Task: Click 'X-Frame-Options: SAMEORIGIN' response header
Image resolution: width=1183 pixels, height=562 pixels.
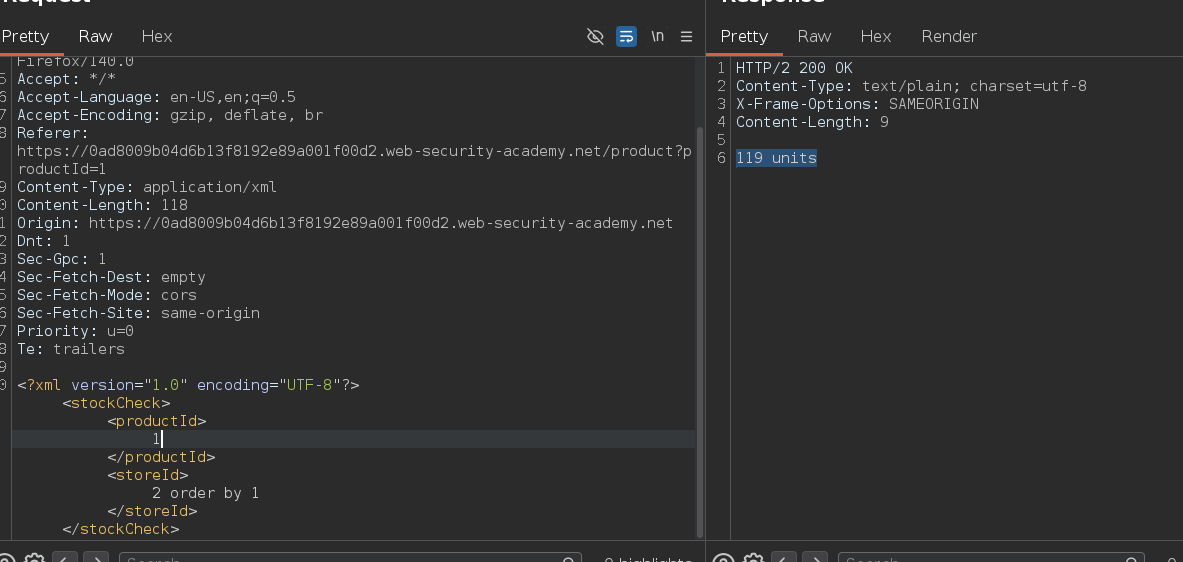Action: pos(857,104)
